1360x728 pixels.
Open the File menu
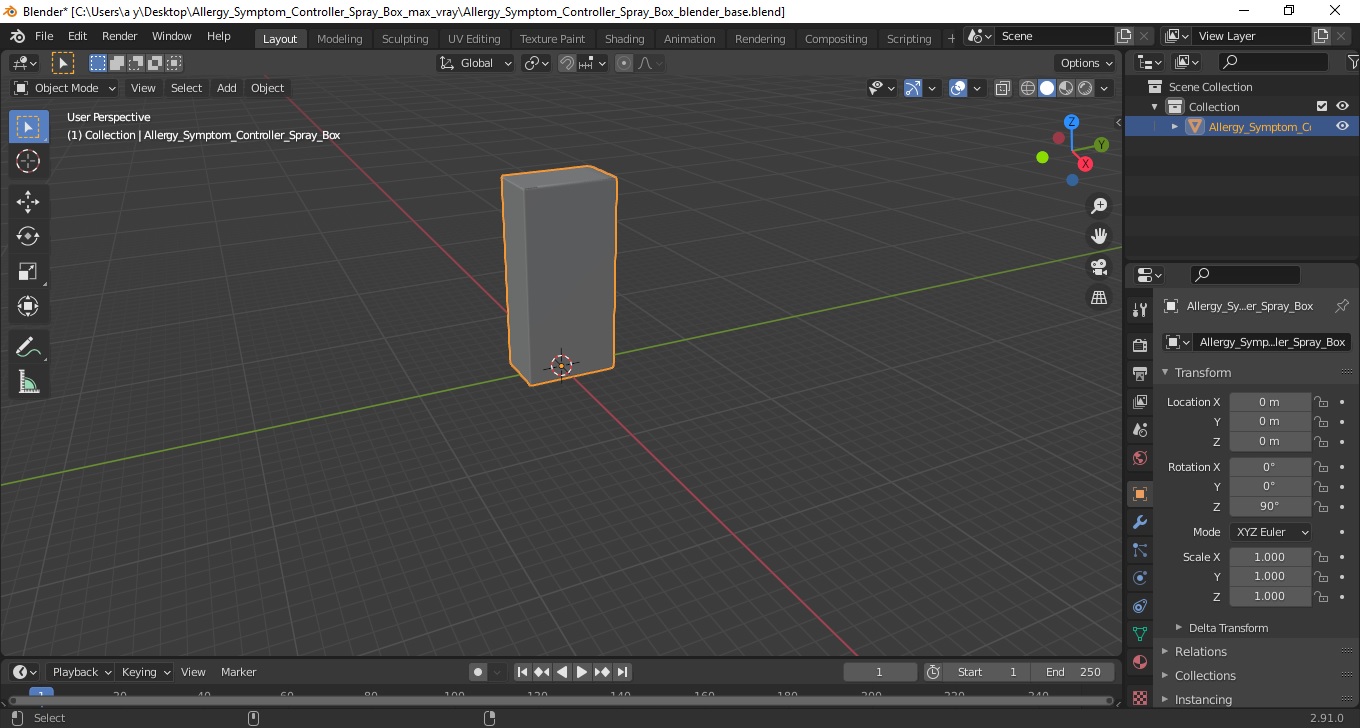44,36
